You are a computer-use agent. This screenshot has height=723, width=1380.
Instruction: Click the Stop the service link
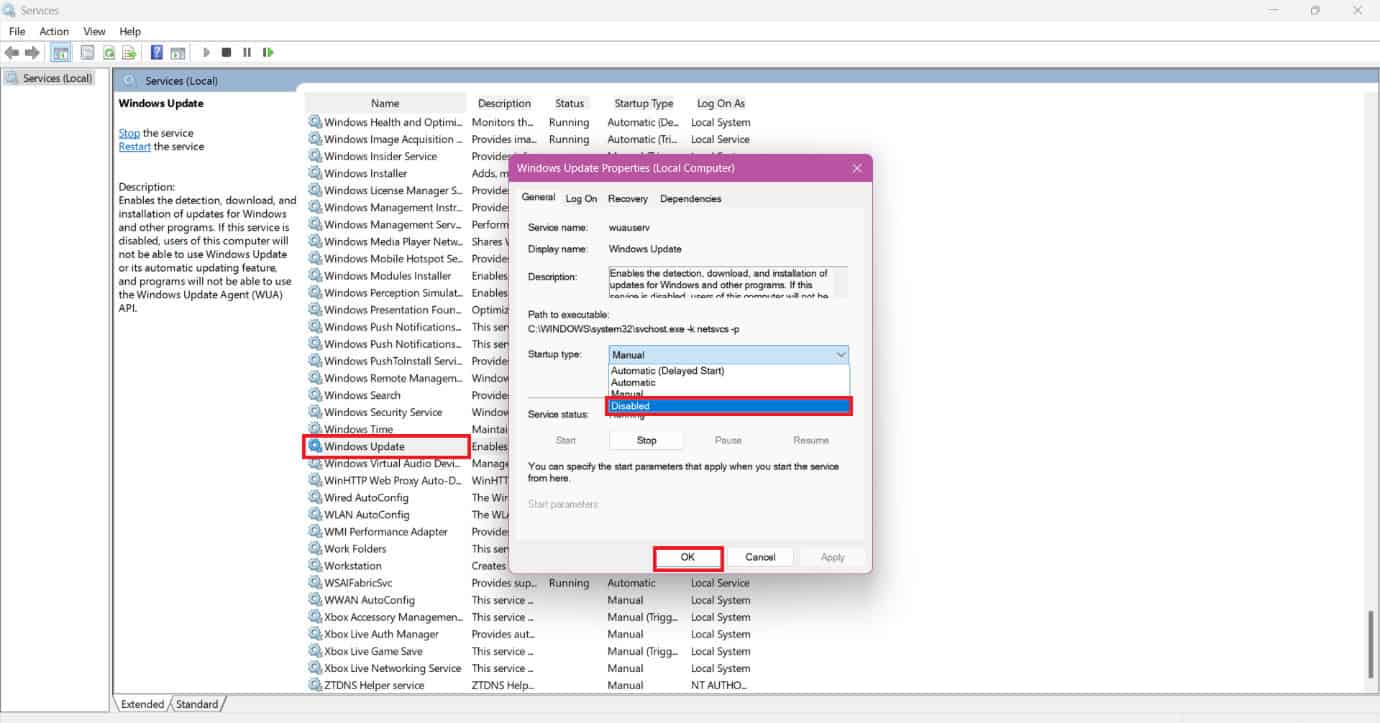(x=129, y=133)
